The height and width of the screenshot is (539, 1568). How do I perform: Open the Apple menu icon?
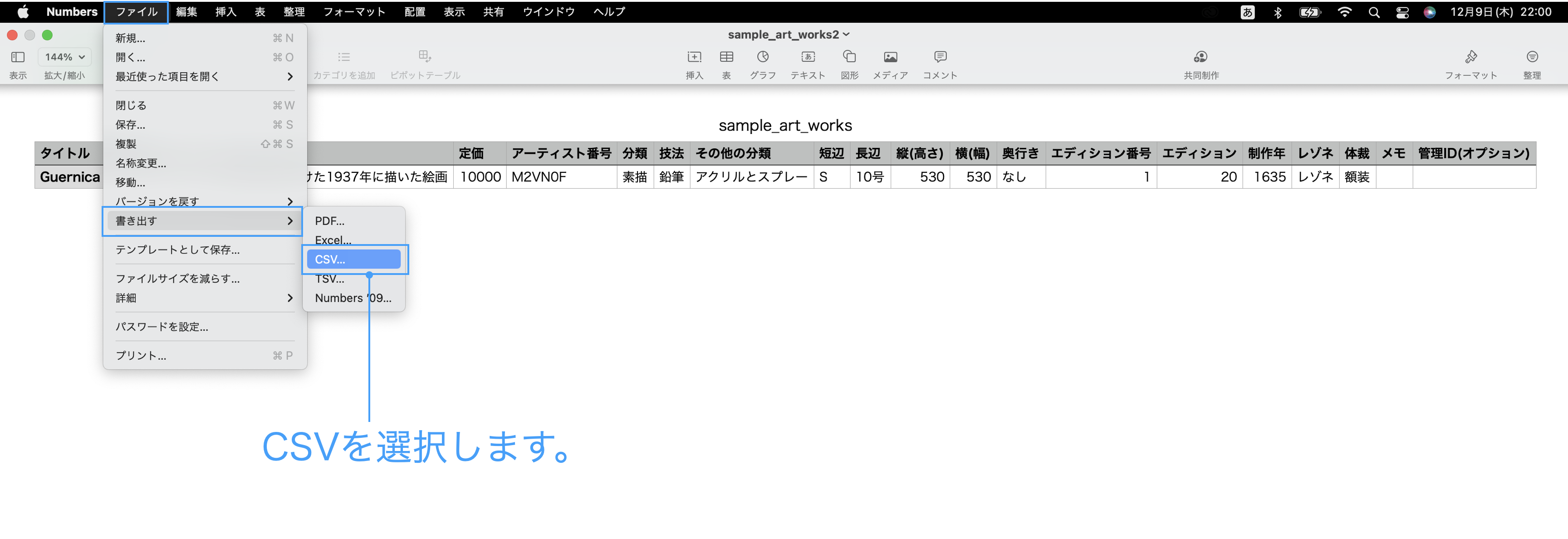[x=23, y=11]
